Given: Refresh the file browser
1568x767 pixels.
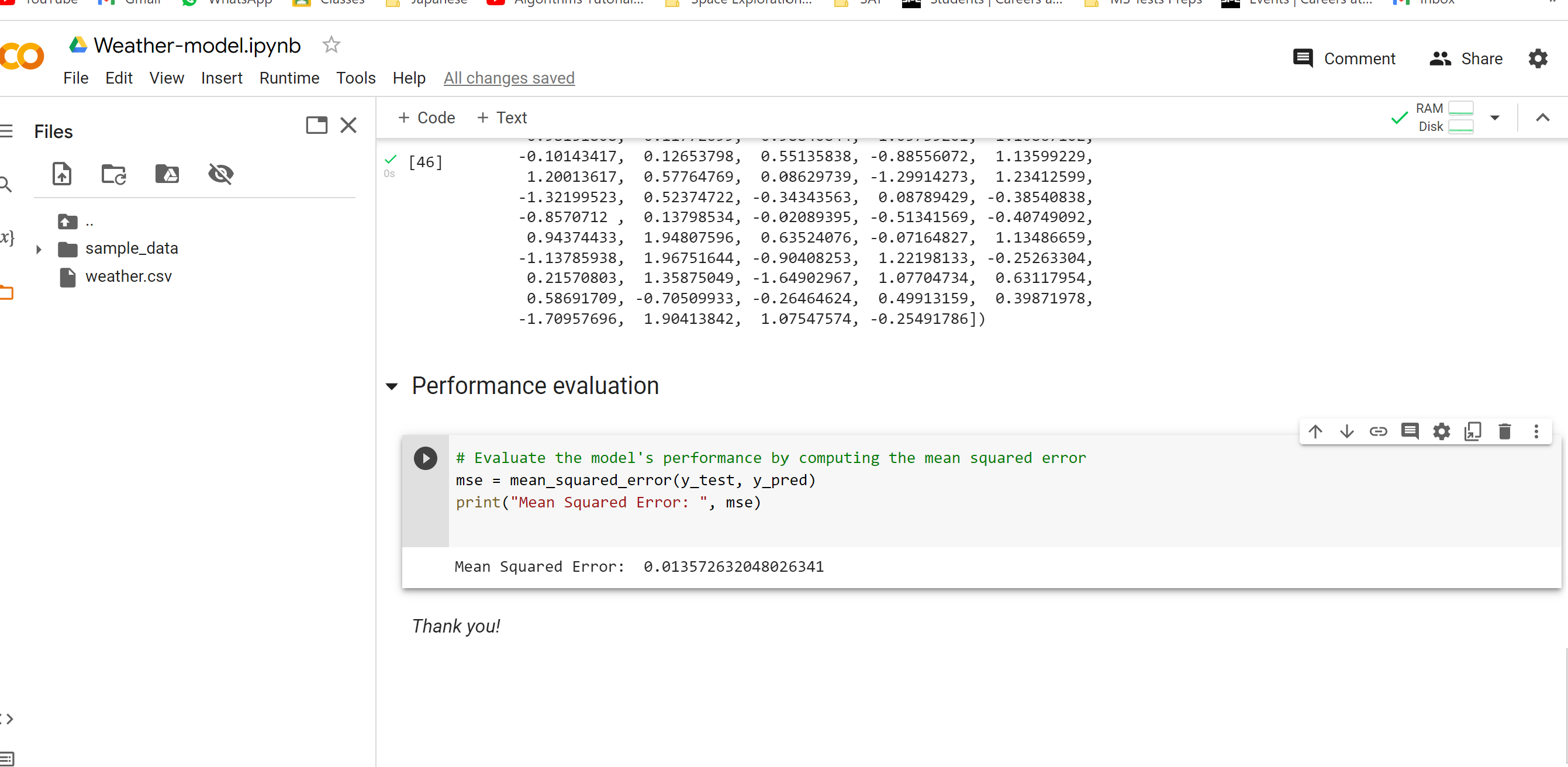Looking at the screenshot, I should [x=113, y=174].
